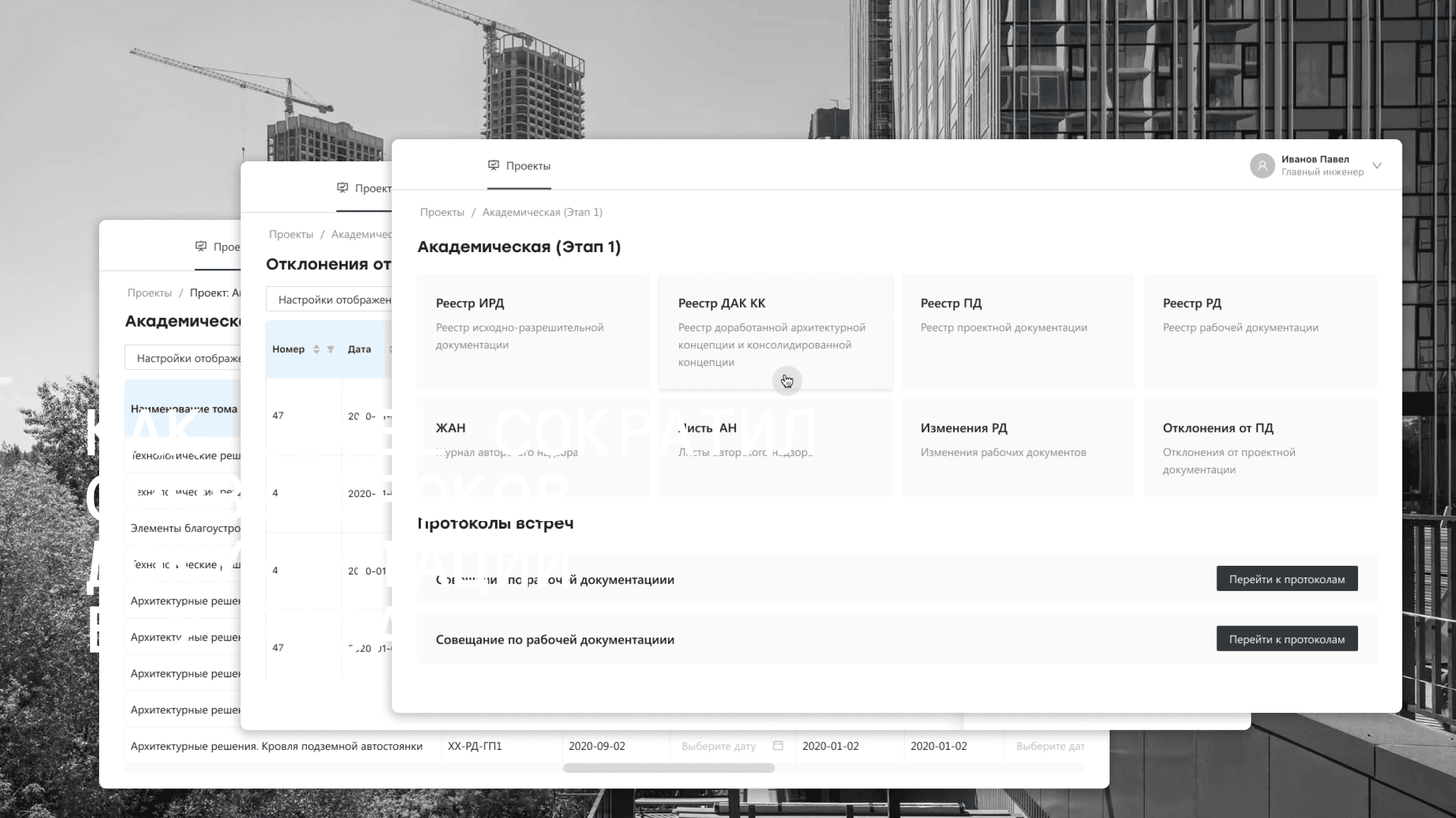Click Проекты icon in the back-left window
This screenshot has width=1456, height=818.
201,247
